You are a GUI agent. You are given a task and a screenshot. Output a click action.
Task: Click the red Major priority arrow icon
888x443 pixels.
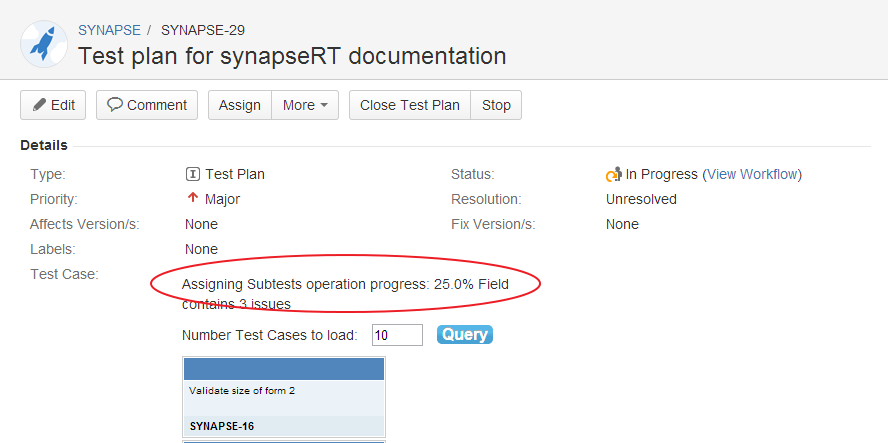click(193, 199)
